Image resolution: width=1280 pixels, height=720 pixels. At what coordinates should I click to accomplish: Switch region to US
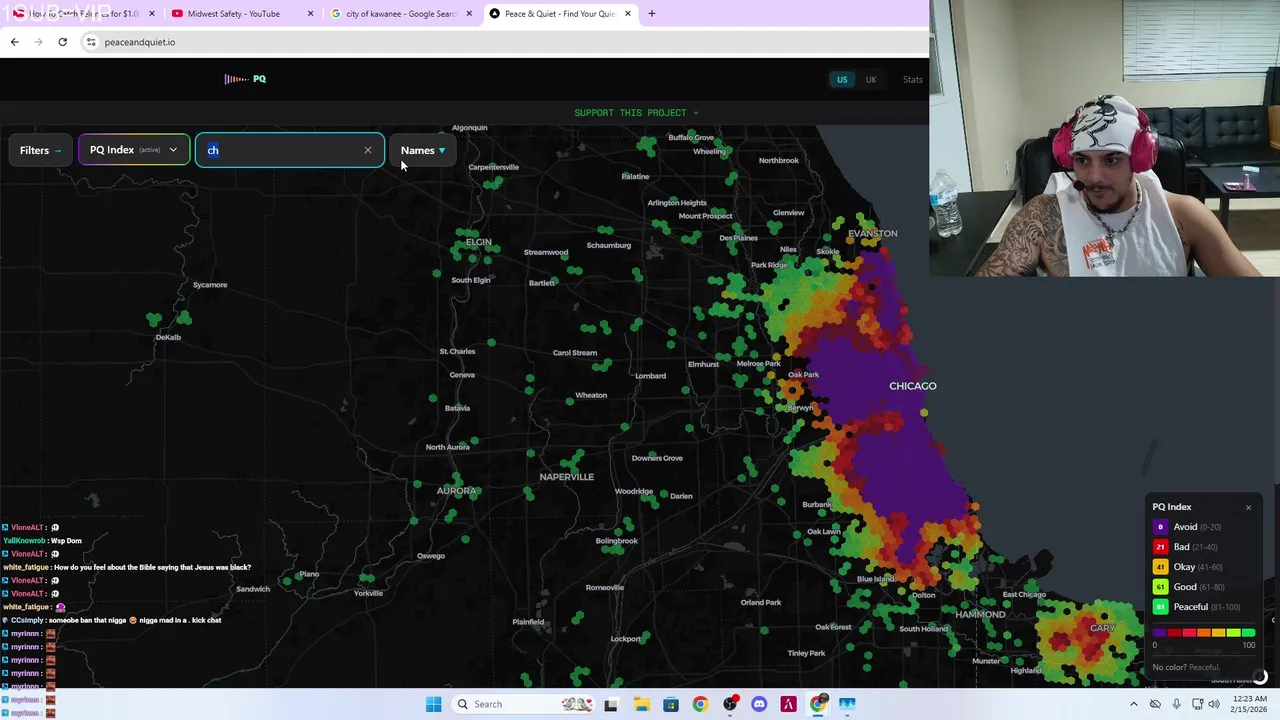pos(842,80)
